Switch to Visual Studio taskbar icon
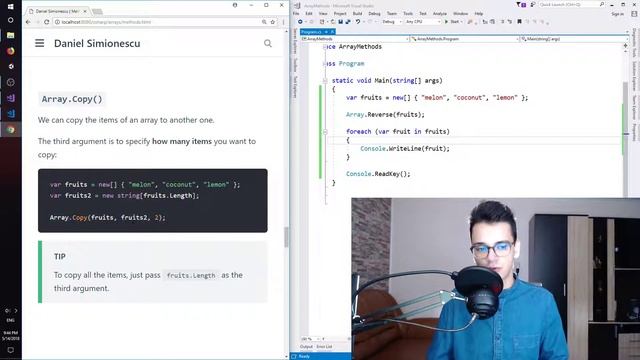The width and height of the screenshot is (640, 360). tap(11, 98)
